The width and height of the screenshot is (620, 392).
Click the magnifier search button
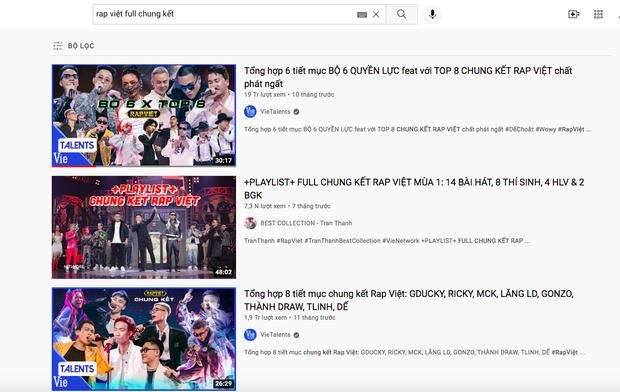[x=401, y=14]
